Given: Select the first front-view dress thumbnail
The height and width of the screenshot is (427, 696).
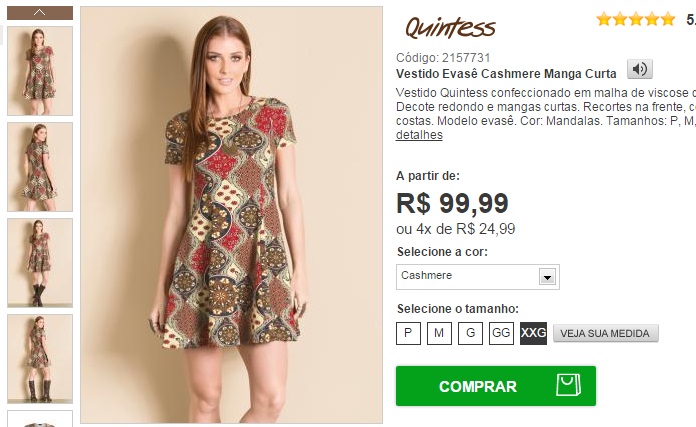Looking at the screenshot, I should point(40,71).
